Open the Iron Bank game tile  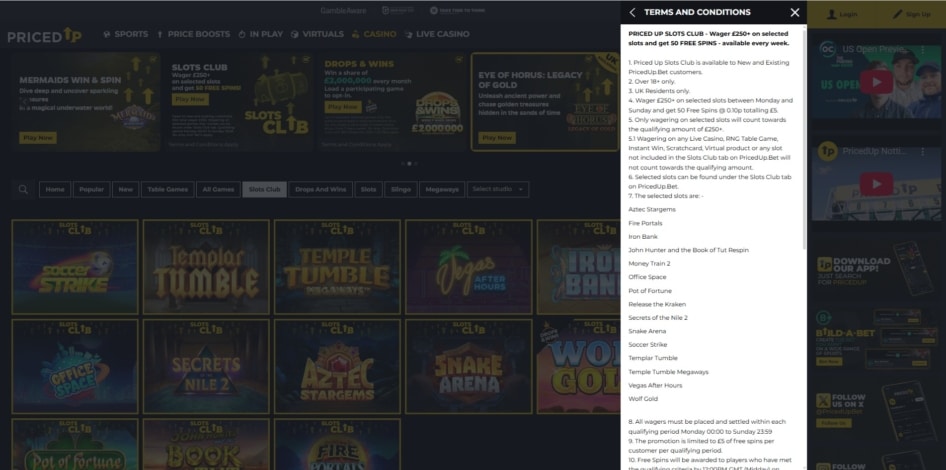pyautogui.click(x=579, y=267)
